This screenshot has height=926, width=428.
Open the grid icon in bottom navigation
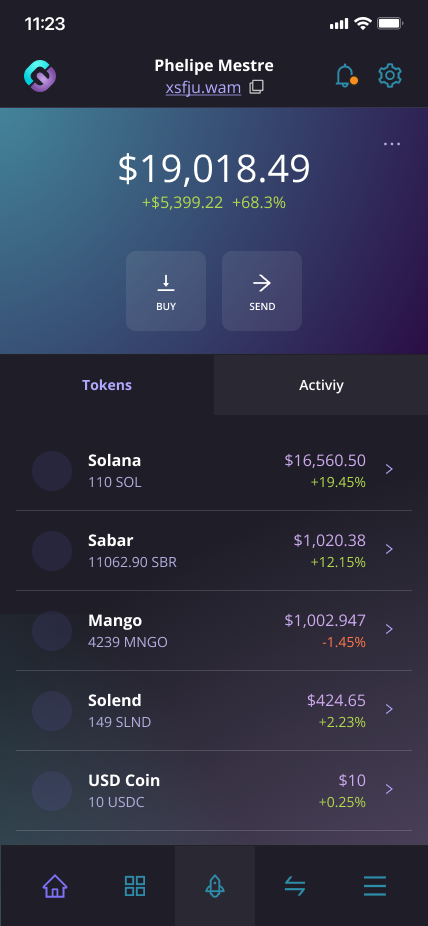pos(135,886)
